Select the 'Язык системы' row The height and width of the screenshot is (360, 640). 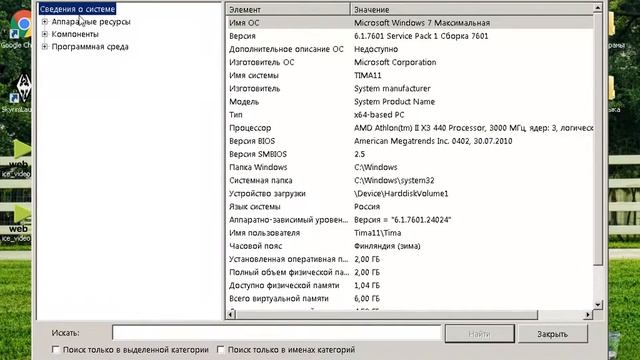click(x=410, y=207)
